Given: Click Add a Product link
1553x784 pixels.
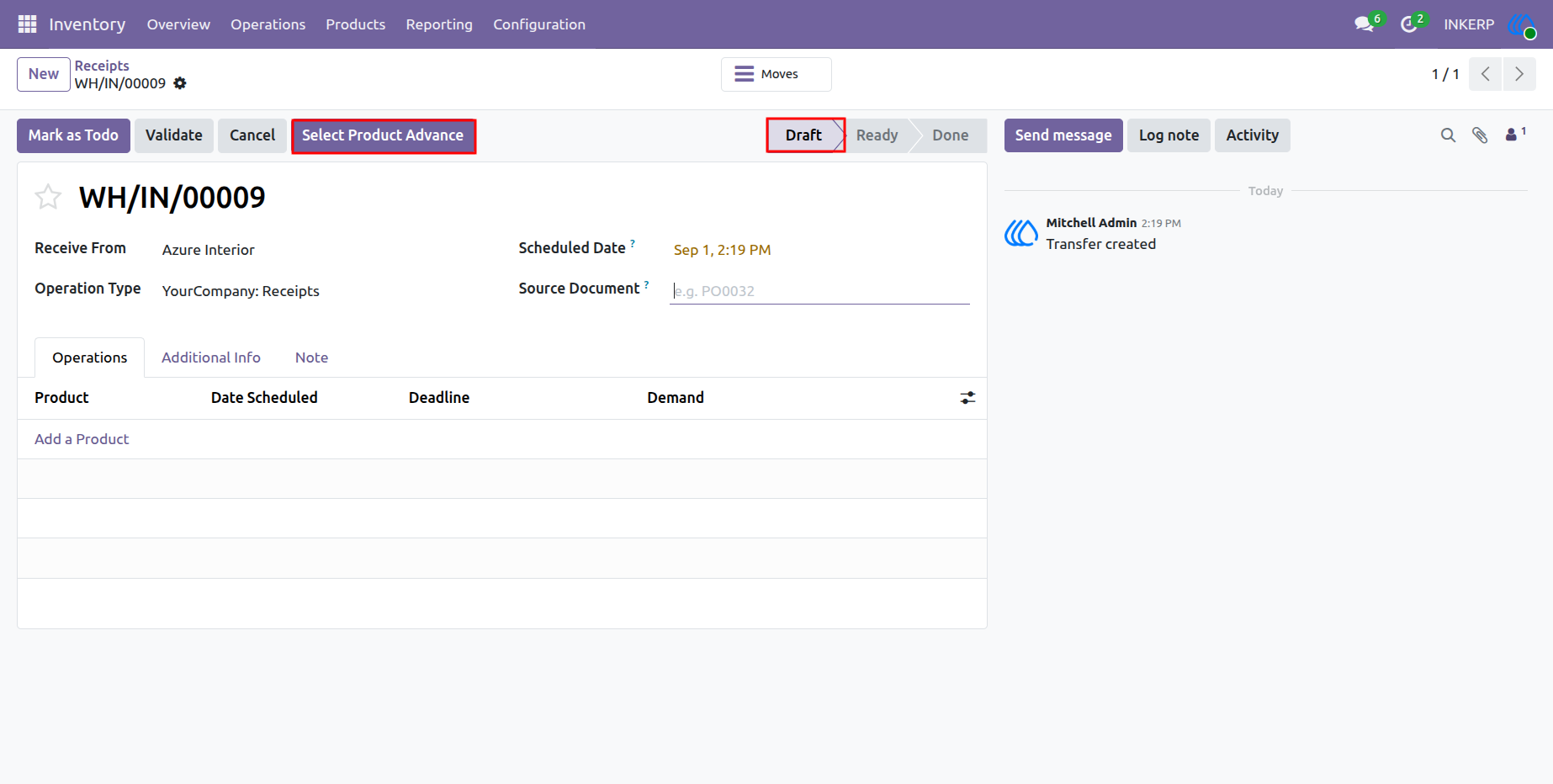Looking at the screenshot, I should [82, 439].
